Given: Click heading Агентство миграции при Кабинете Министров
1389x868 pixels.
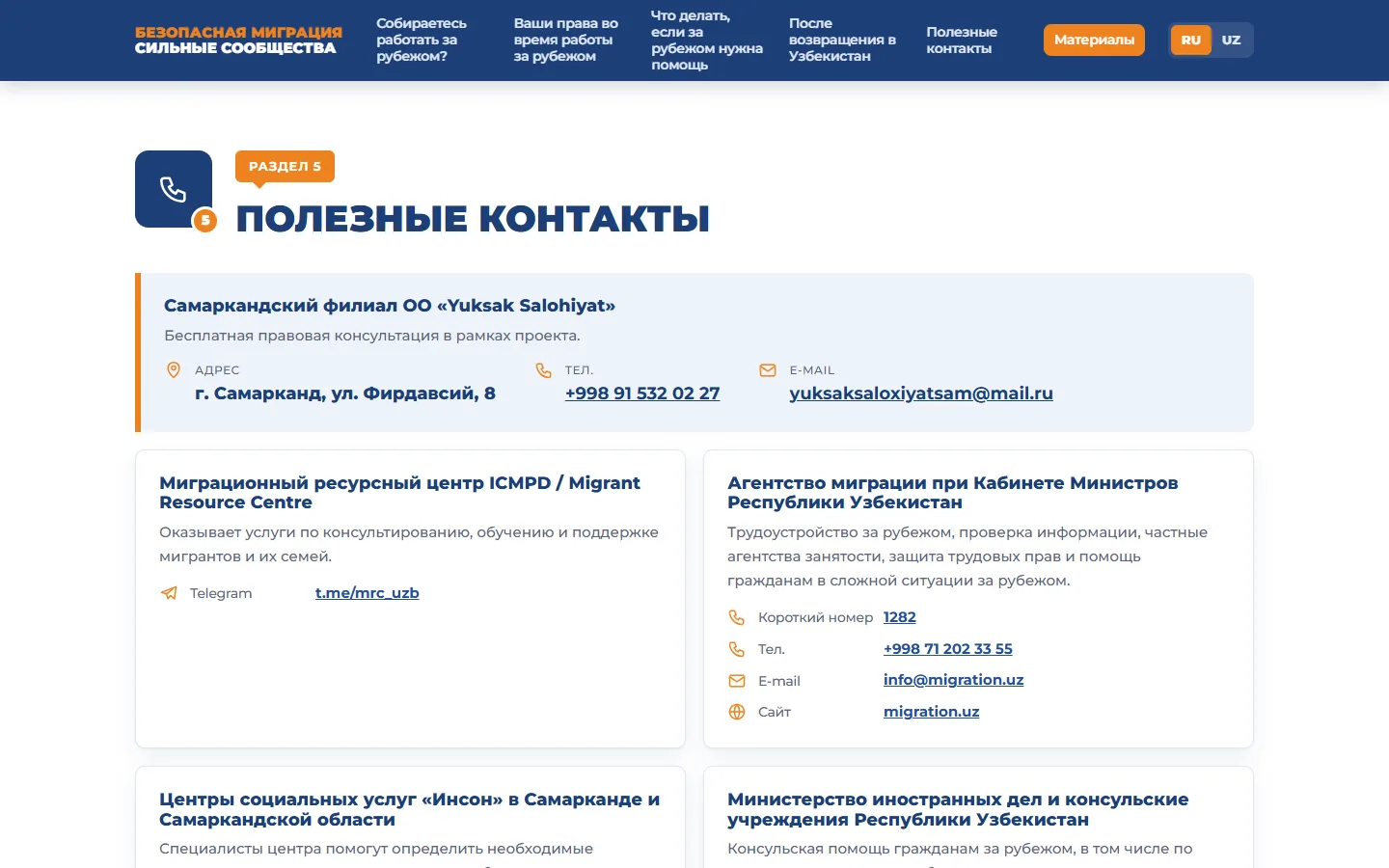Looking at the screenshot, I should tap(953, 493).
